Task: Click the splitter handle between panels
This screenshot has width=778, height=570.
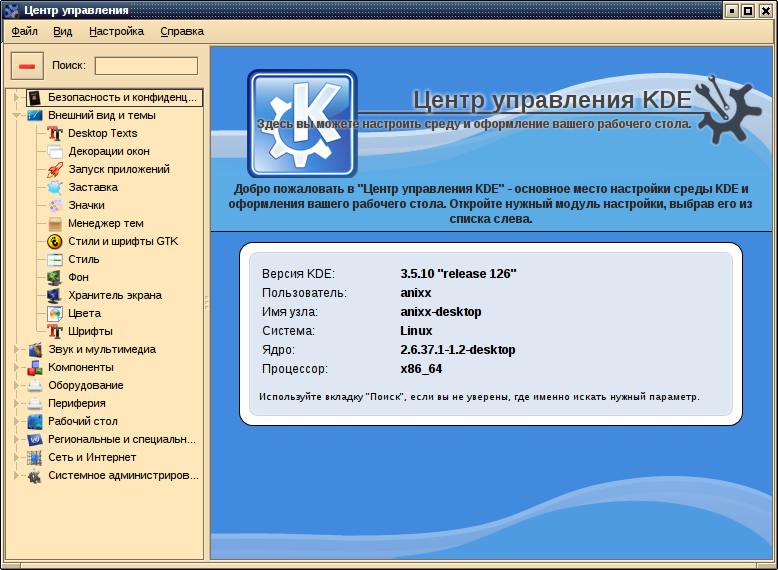Action: [x=207, y=303]
